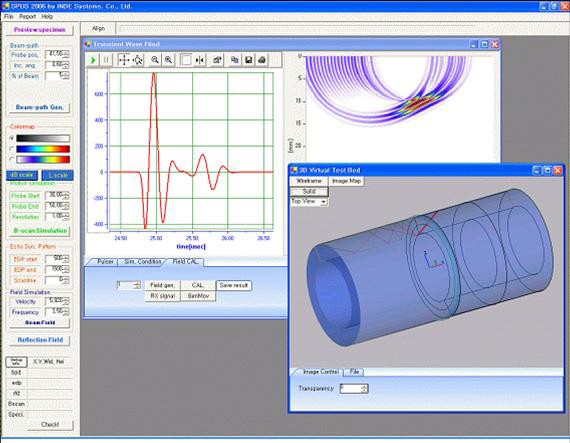Click the Frequency spinner arrows
570x443 pixels.
[x=66, y=311]
